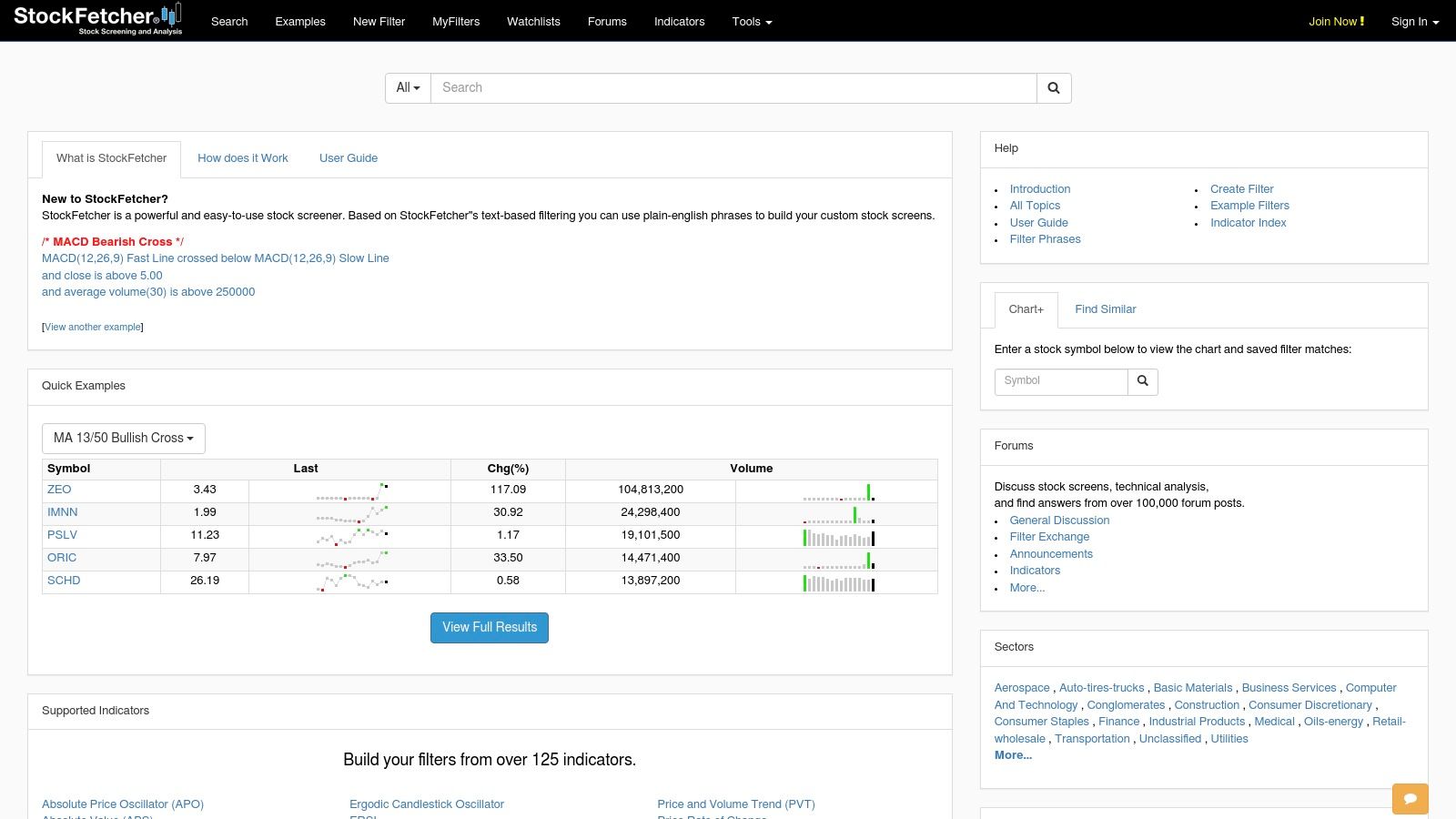Open New Filter from navigation
This screenshot has width=1456, height=819.
tap(379, 21)
